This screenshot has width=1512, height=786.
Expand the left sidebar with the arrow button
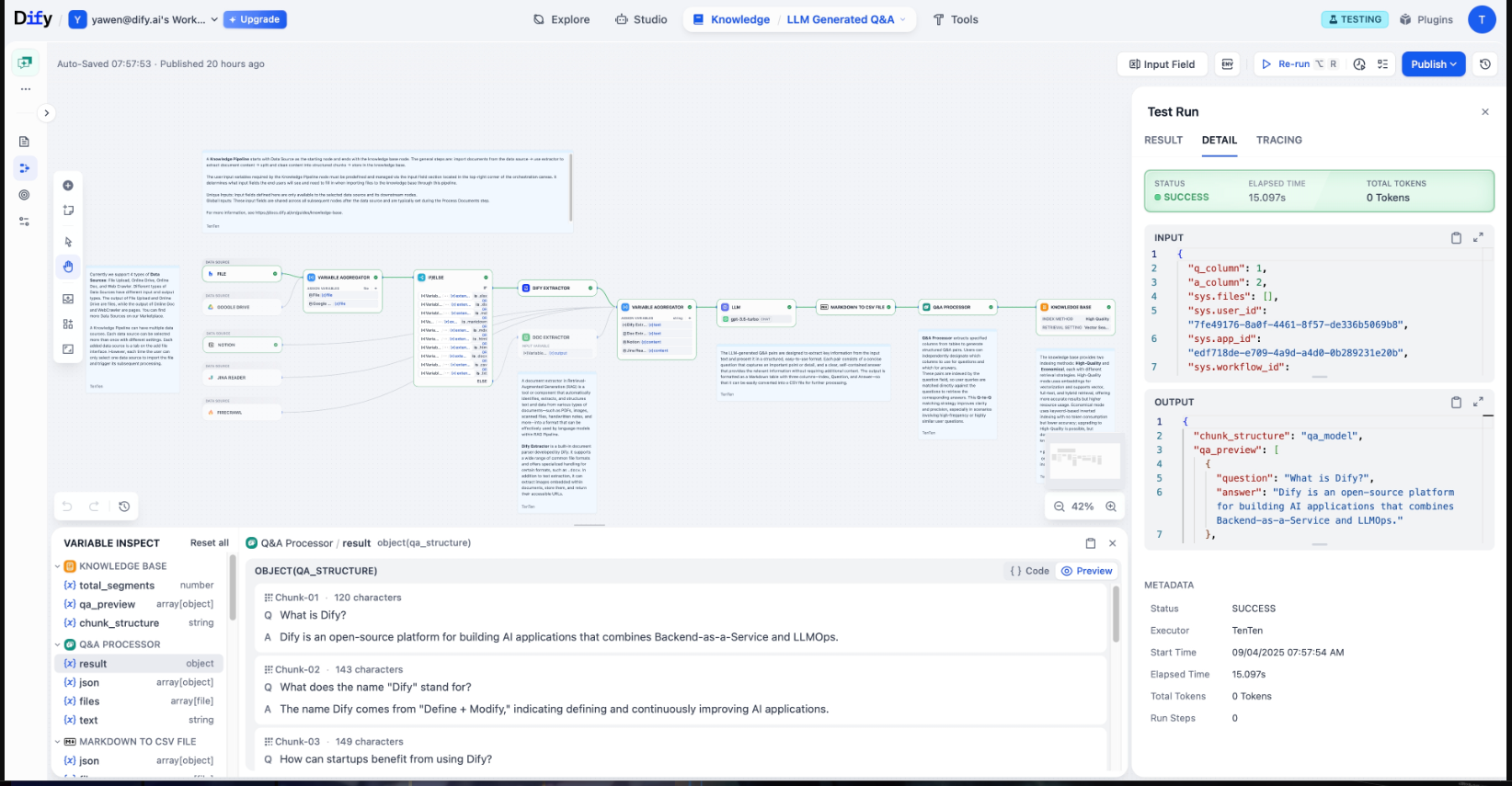(x=47, y=113)
